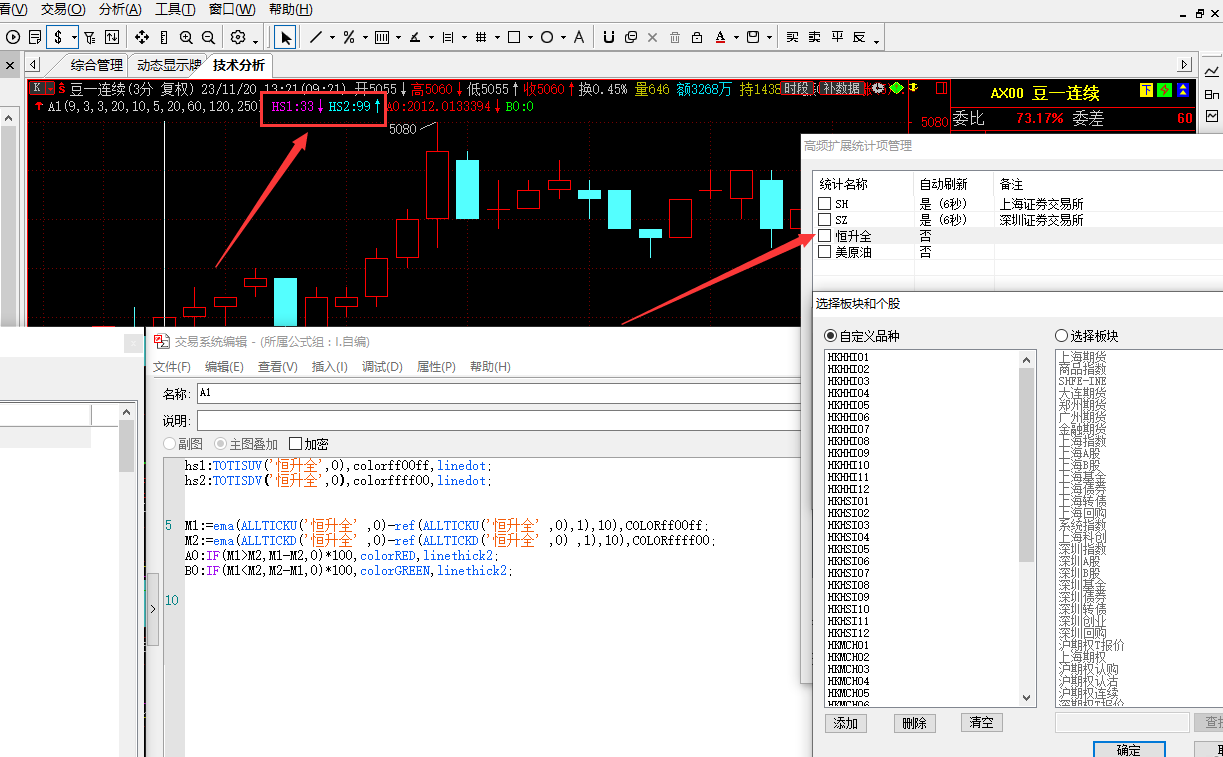
Task: Open the line tool dropdown arrow
Action: tap(330, 39)
